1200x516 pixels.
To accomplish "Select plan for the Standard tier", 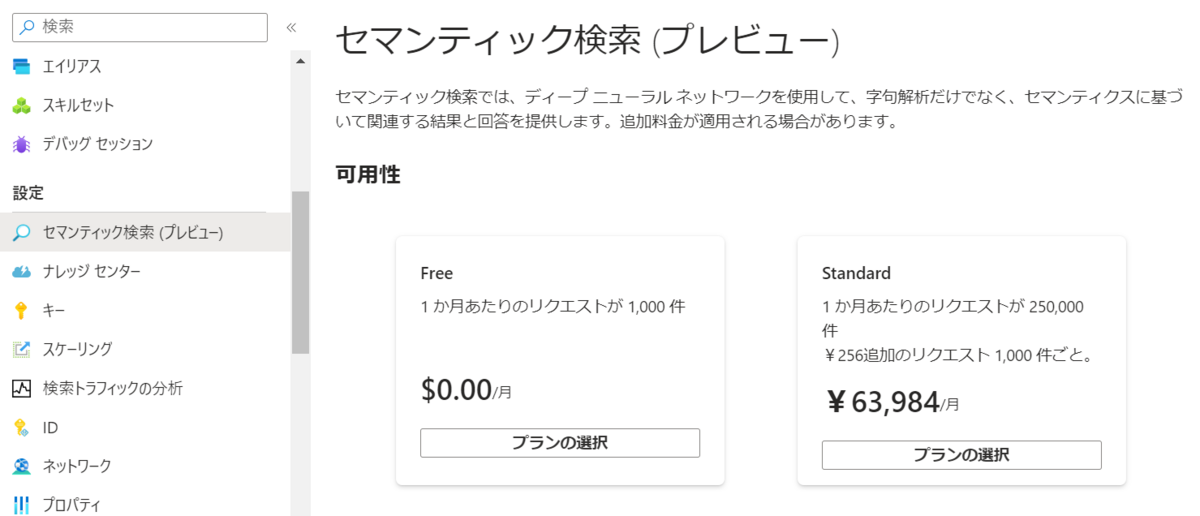I will pyautogui.click(x=961, y=455).
